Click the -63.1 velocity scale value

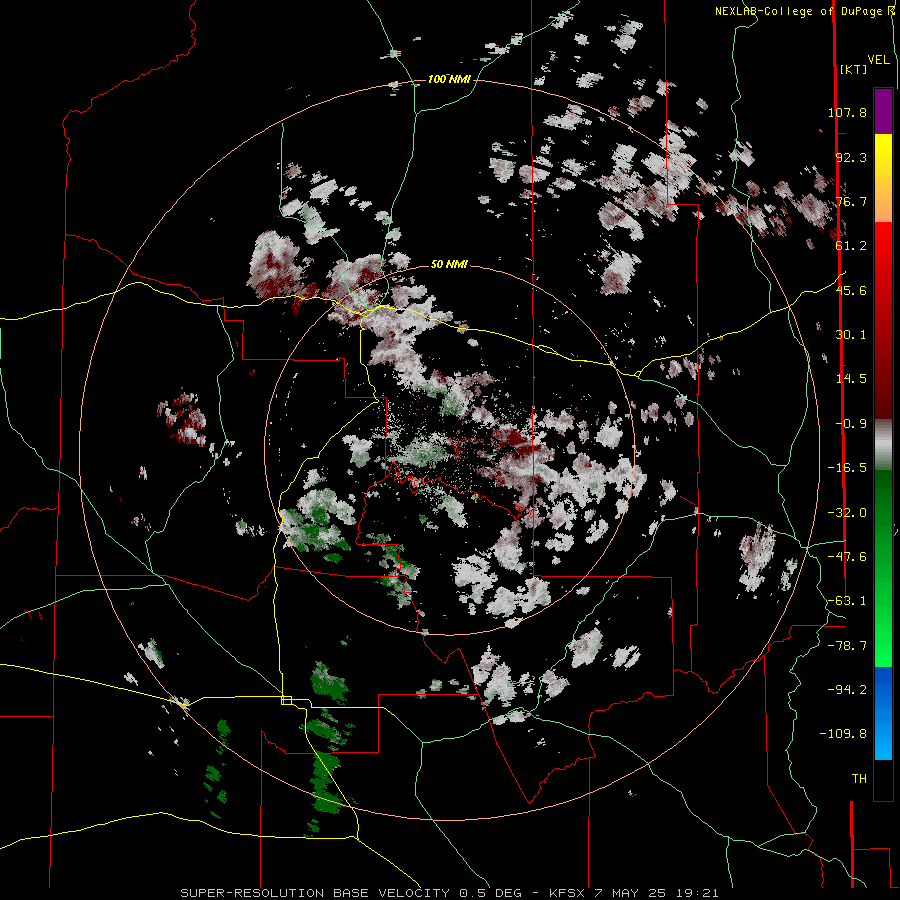click(847, 601)
